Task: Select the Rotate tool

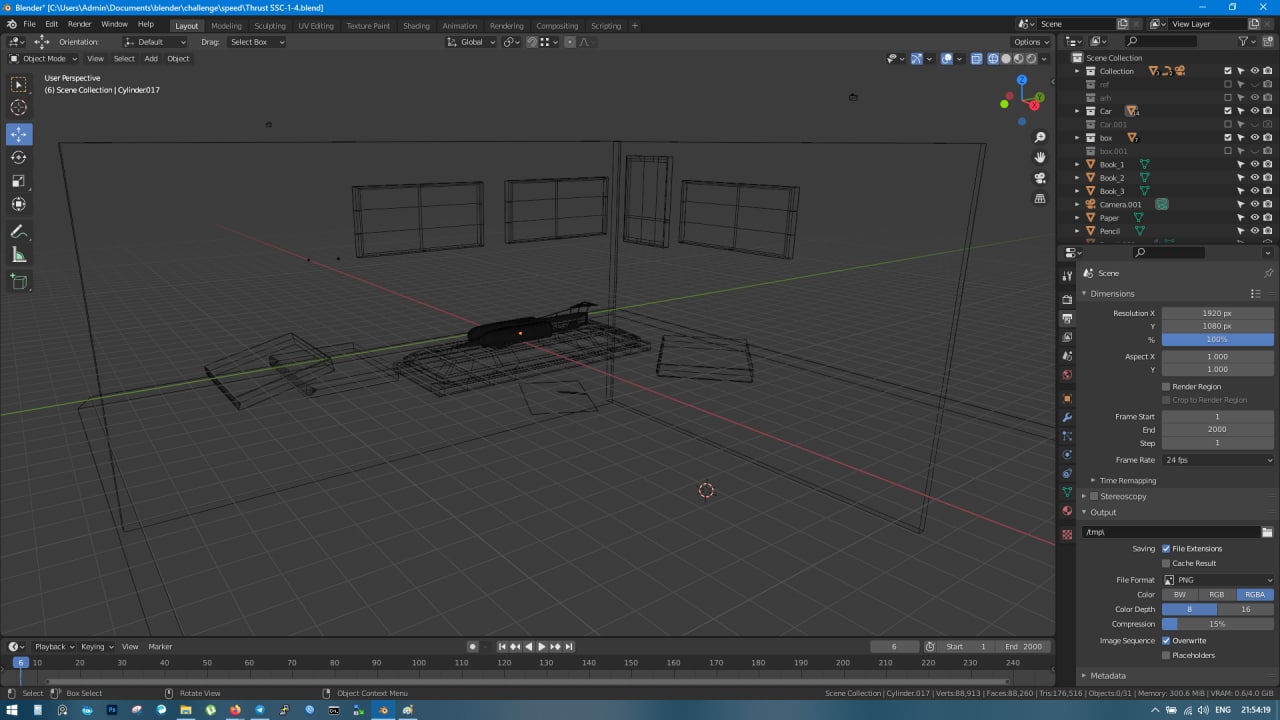Action: 19,158
